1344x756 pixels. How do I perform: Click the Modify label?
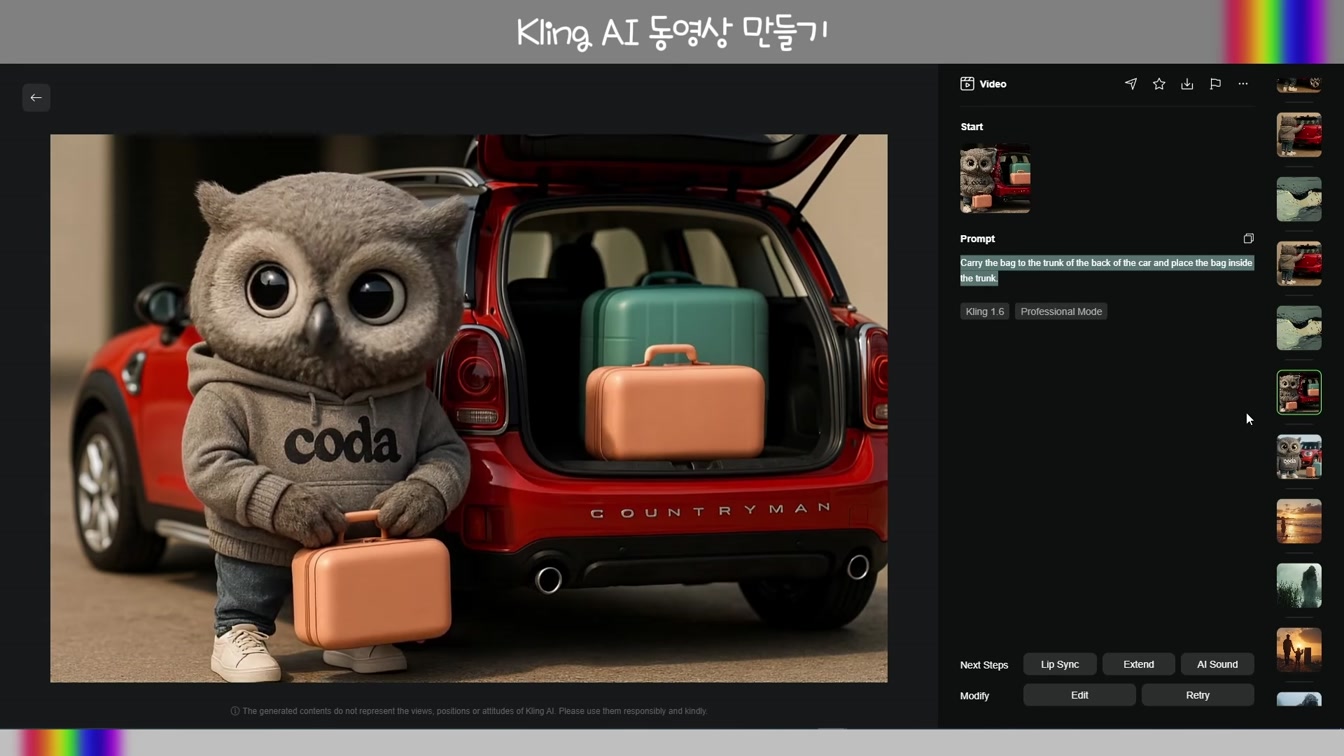pyautogui.click(x=975, y=696)
